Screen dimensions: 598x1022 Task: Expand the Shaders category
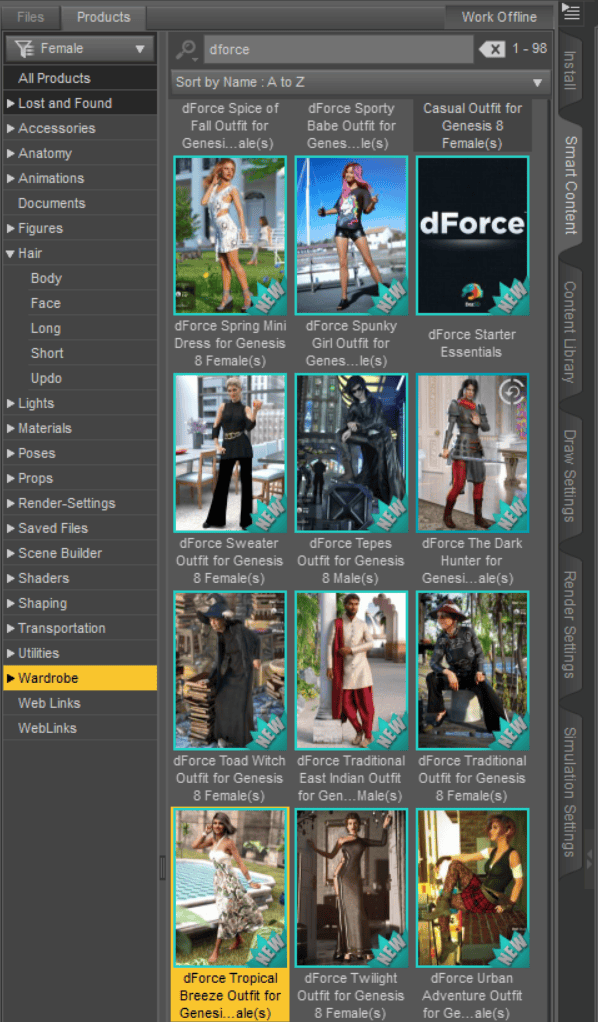10,578
